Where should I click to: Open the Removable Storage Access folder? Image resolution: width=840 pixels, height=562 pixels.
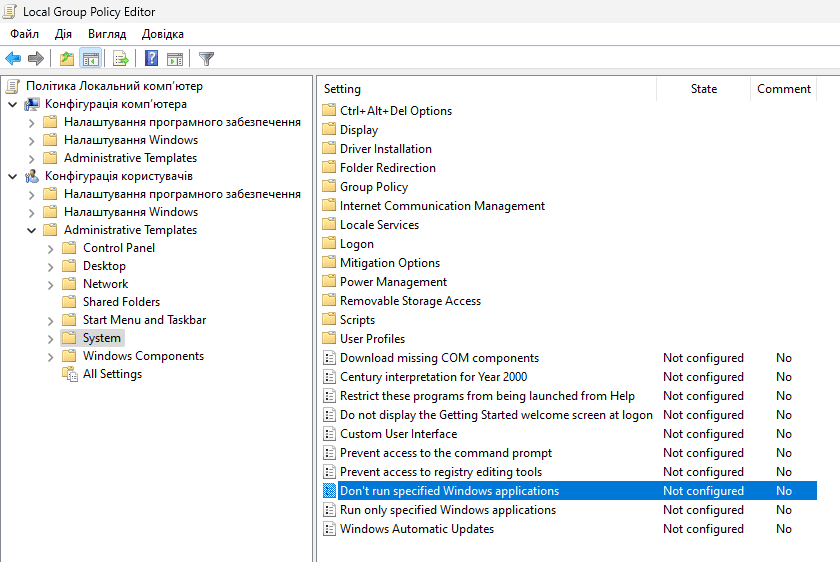click(410, 301)
